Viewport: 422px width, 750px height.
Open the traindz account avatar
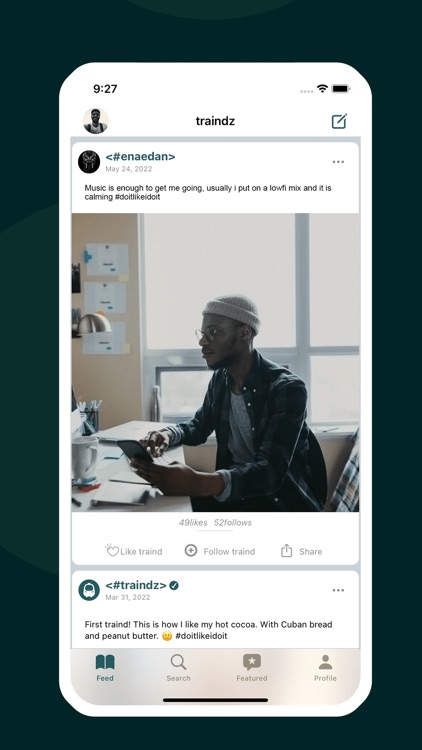coord(89,590)
